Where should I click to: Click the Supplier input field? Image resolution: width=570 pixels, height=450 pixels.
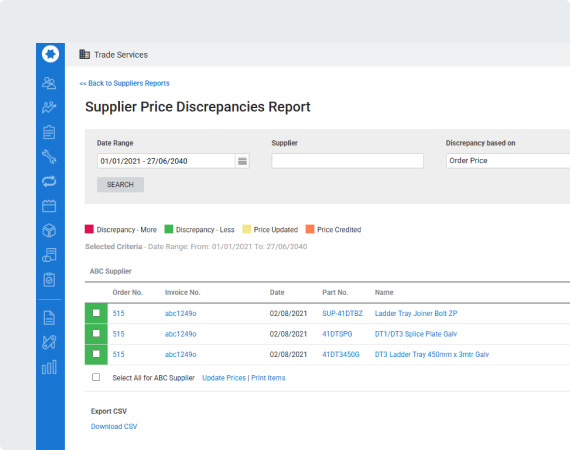pos(348,161)
